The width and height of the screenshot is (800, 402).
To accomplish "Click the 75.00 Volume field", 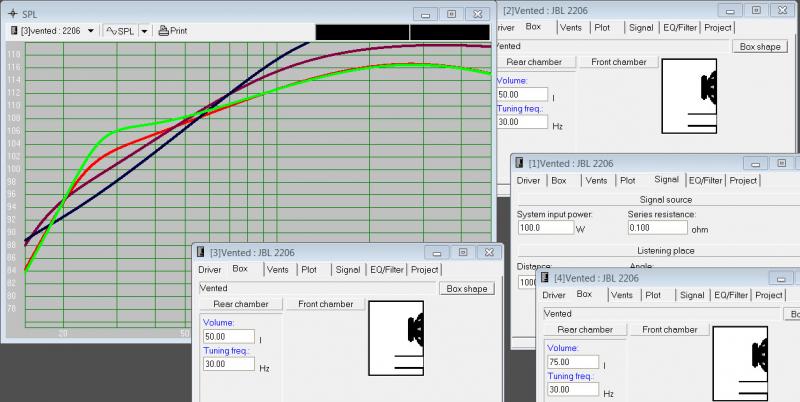I will [573, 361].
